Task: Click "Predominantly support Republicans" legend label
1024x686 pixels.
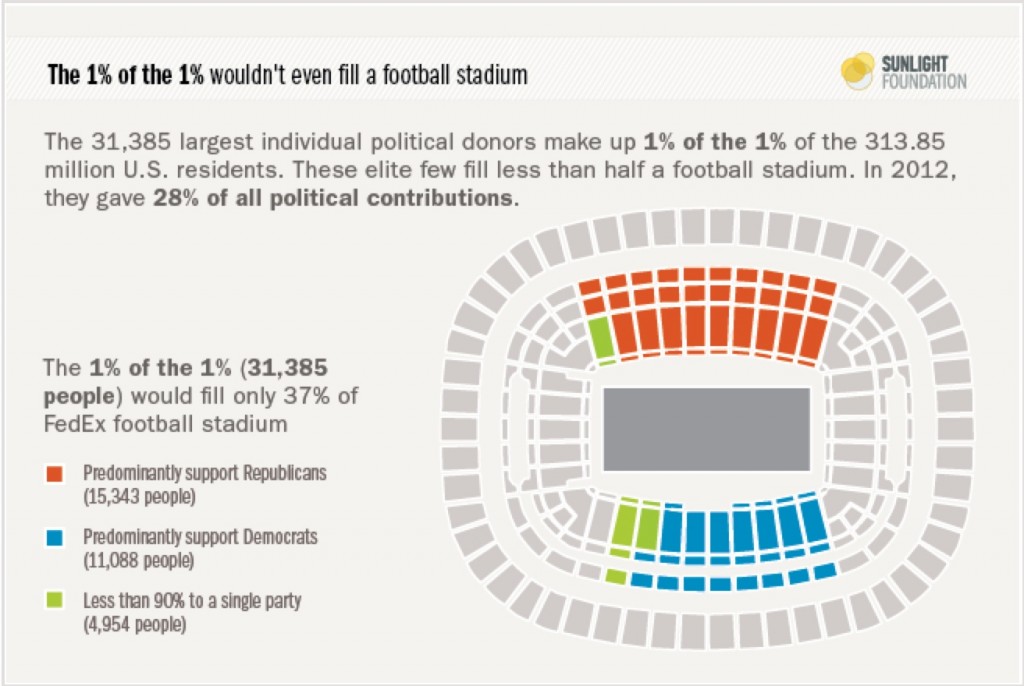Action: click(205, 473)
